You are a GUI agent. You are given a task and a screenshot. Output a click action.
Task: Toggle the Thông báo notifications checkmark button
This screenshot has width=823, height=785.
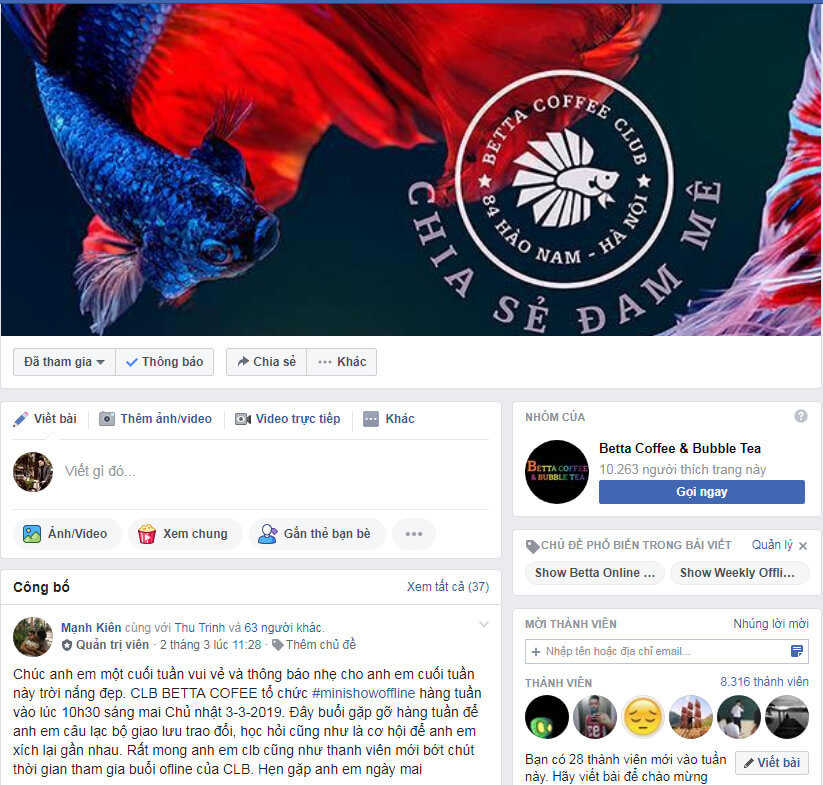point(165,362)
